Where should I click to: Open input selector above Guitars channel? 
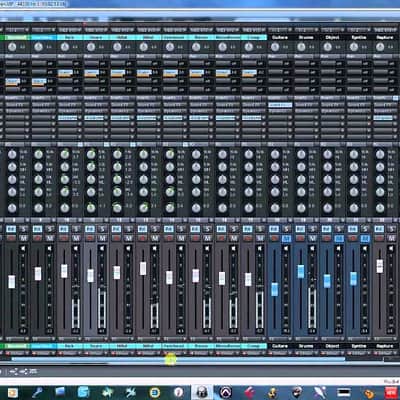280,30
